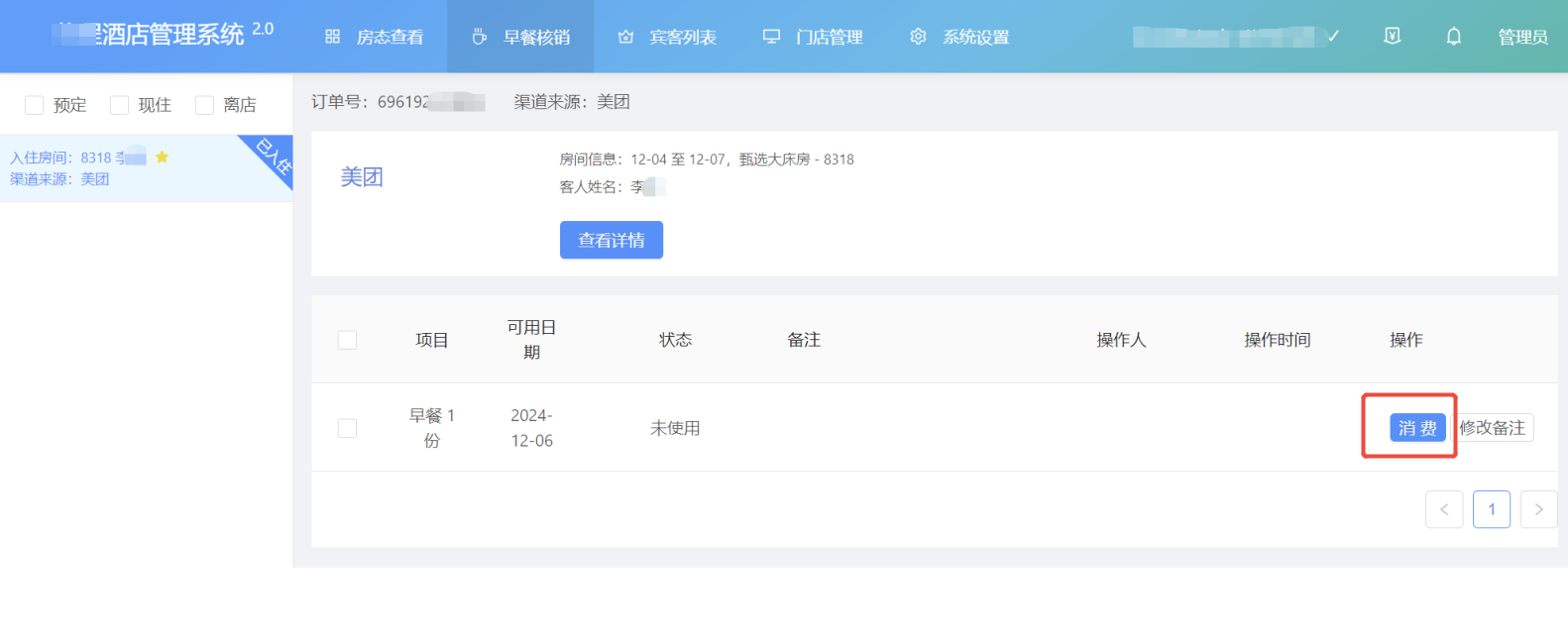Click the 查看详情 button
Image resolution: width=1568 pixels, height=643 pixels.
[x=612, y=240]
